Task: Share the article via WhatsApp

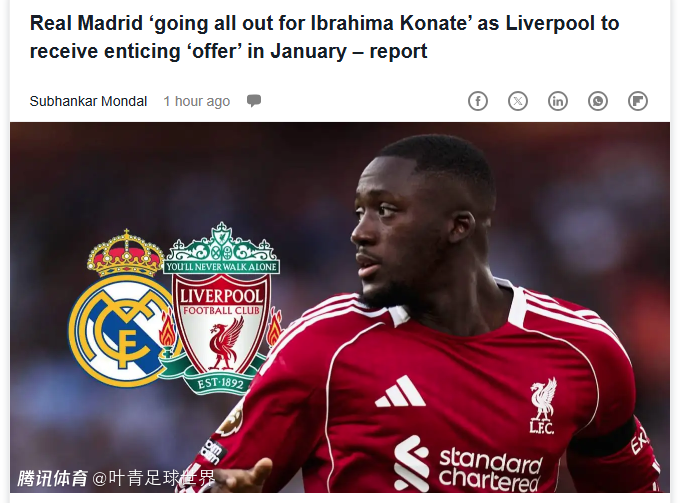Action: click(x=598, y=101)
